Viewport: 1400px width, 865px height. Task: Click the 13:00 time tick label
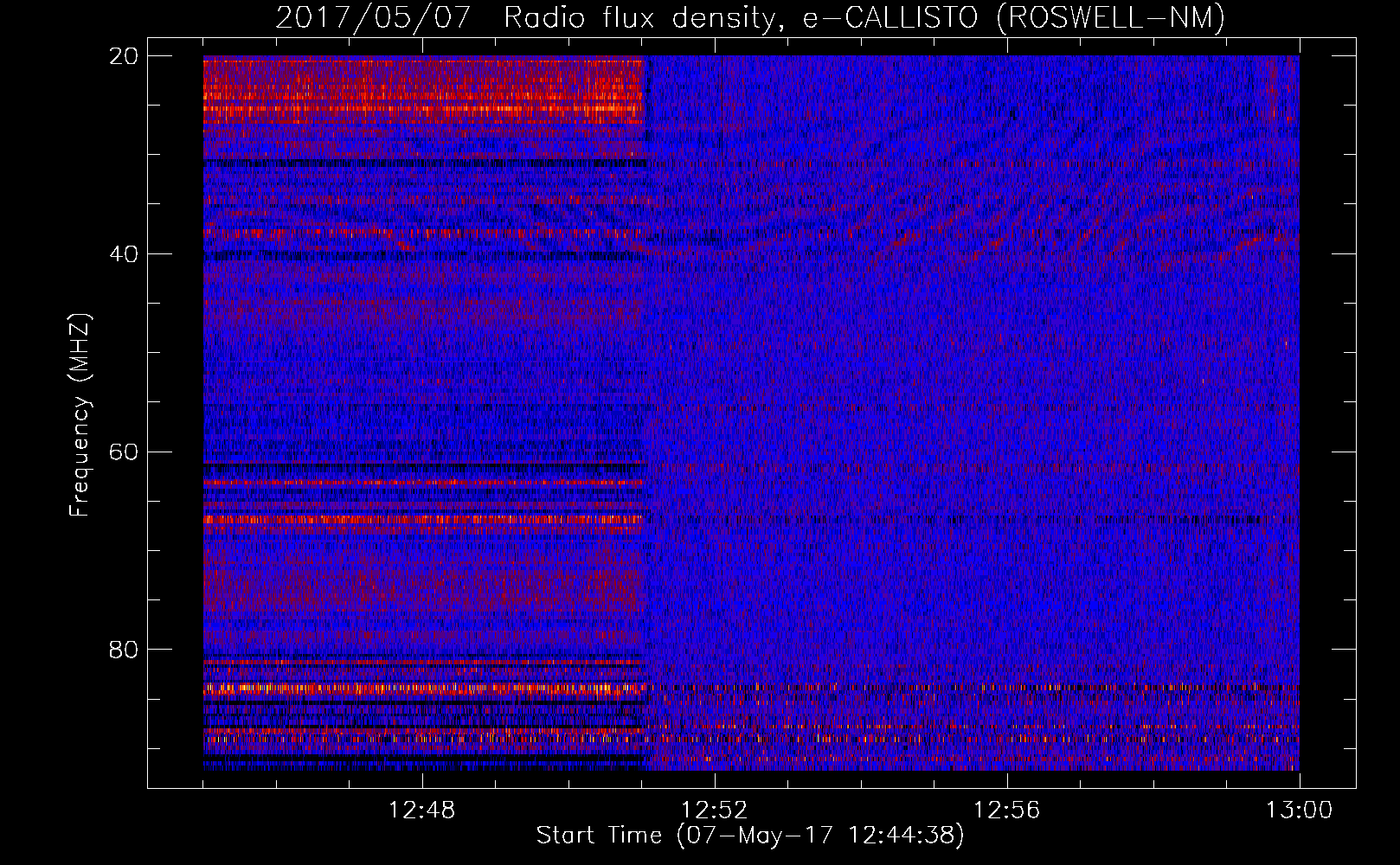pyautogui.click(x=1299, y=811)
